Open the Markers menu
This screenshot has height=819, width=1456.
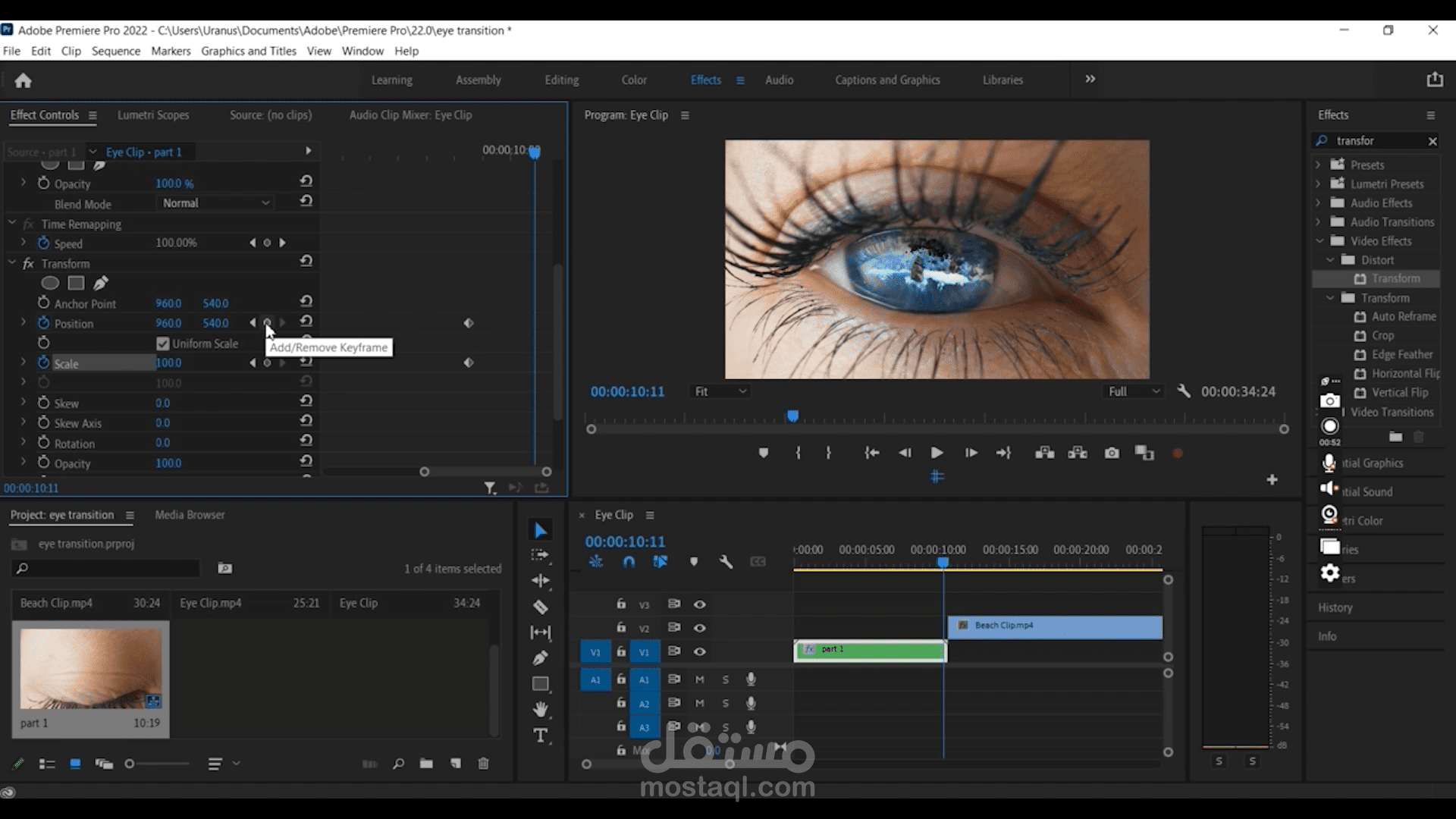pyautogui.click(x=171, y=51)
